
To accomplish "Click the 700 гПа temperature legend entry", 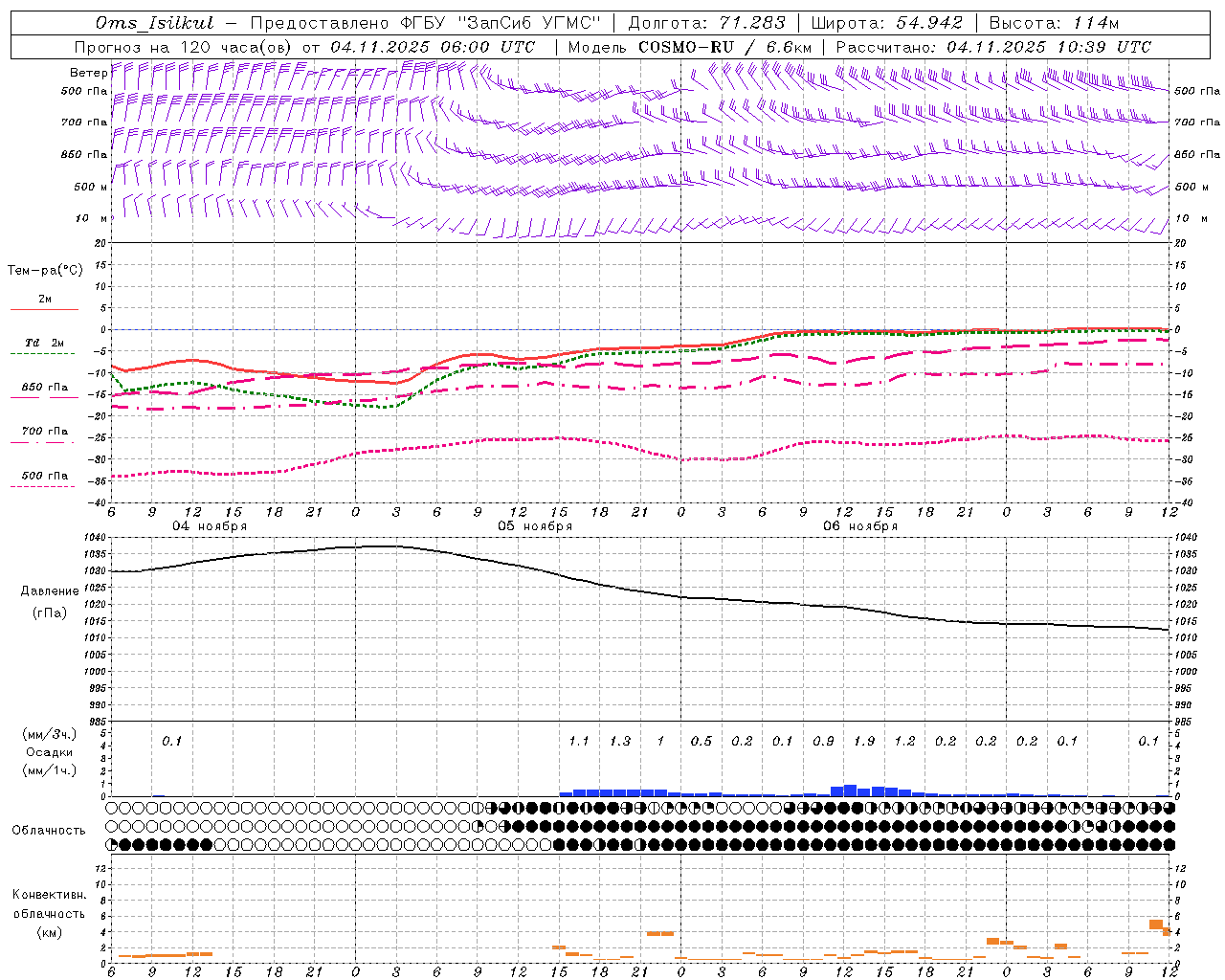I will point(44,432).
